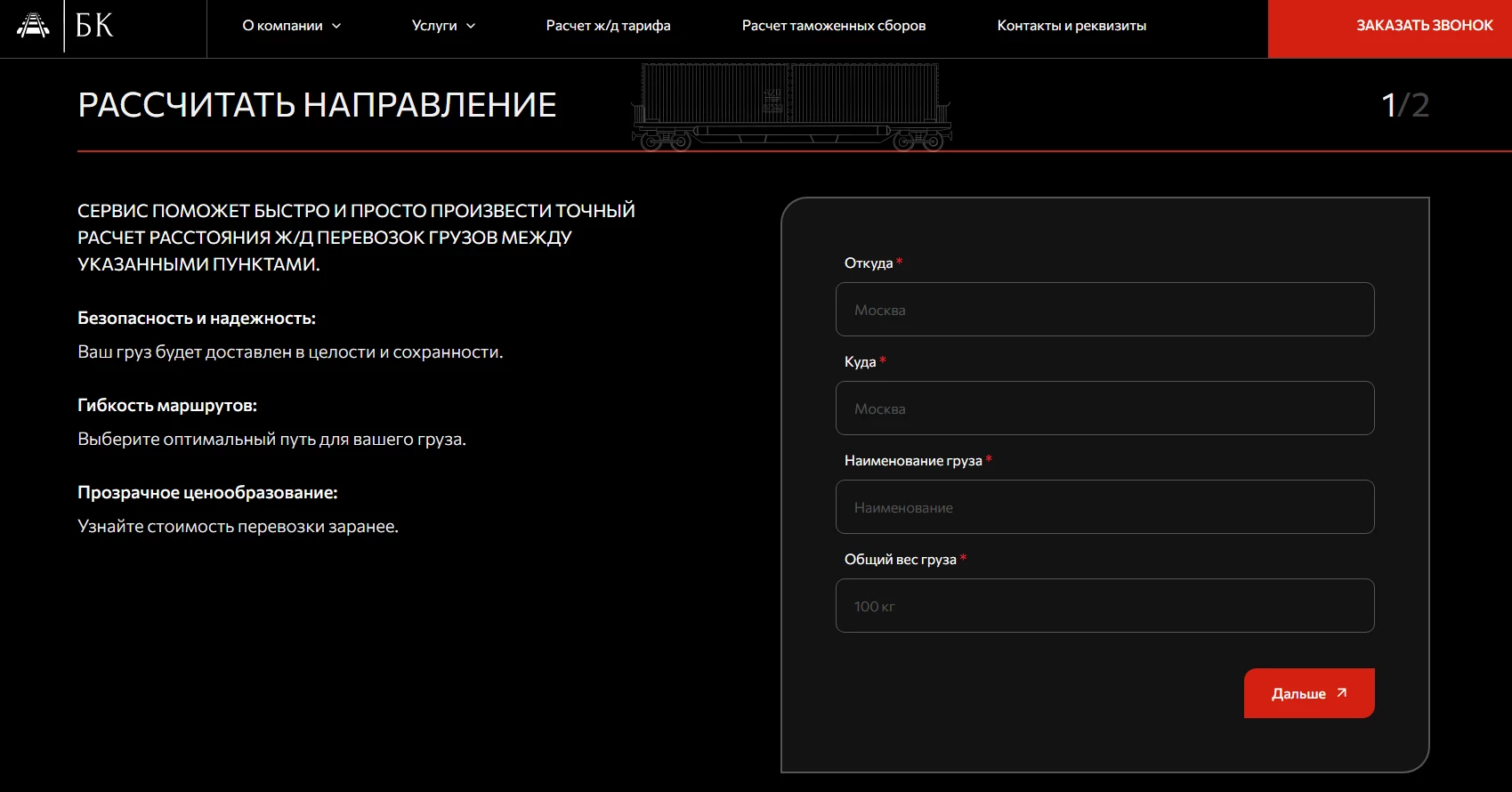Go to Расчет ж/д тарифа page
The image size is (1512, 792).
608,26
